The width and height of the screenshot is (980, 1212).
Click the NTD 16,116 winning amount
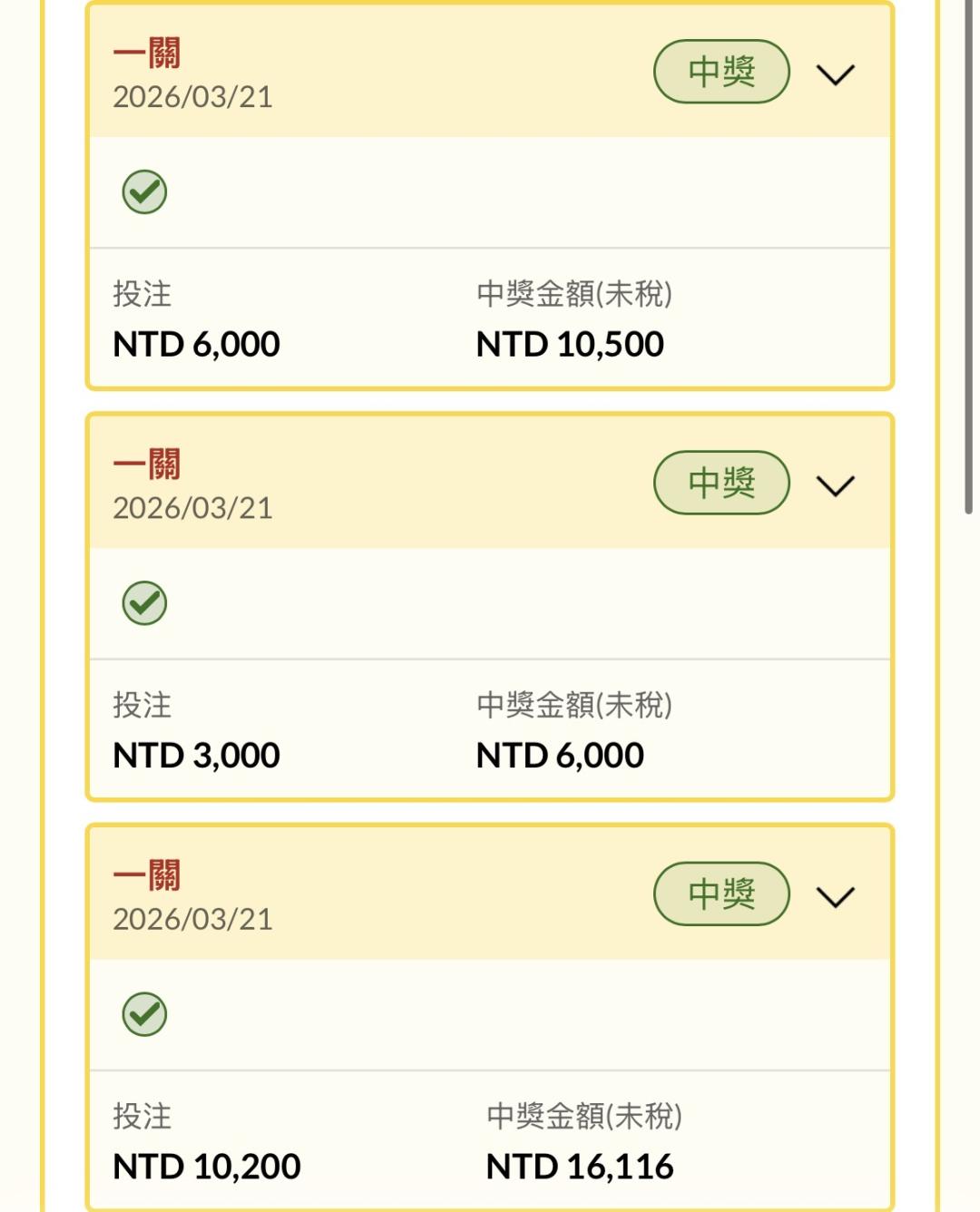(580, 1167)
